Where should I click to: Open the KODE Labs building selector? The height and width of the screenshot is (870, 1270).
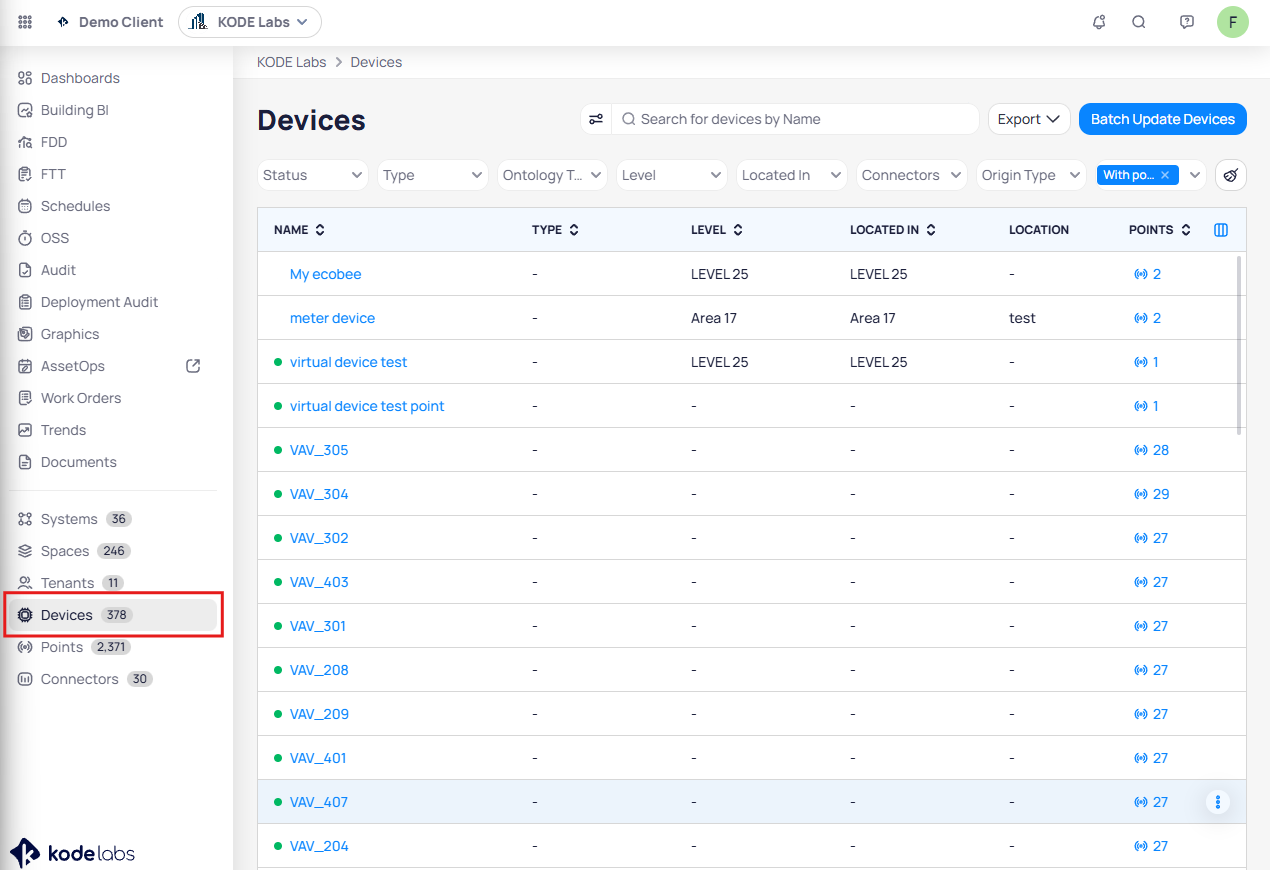[250, 22]
